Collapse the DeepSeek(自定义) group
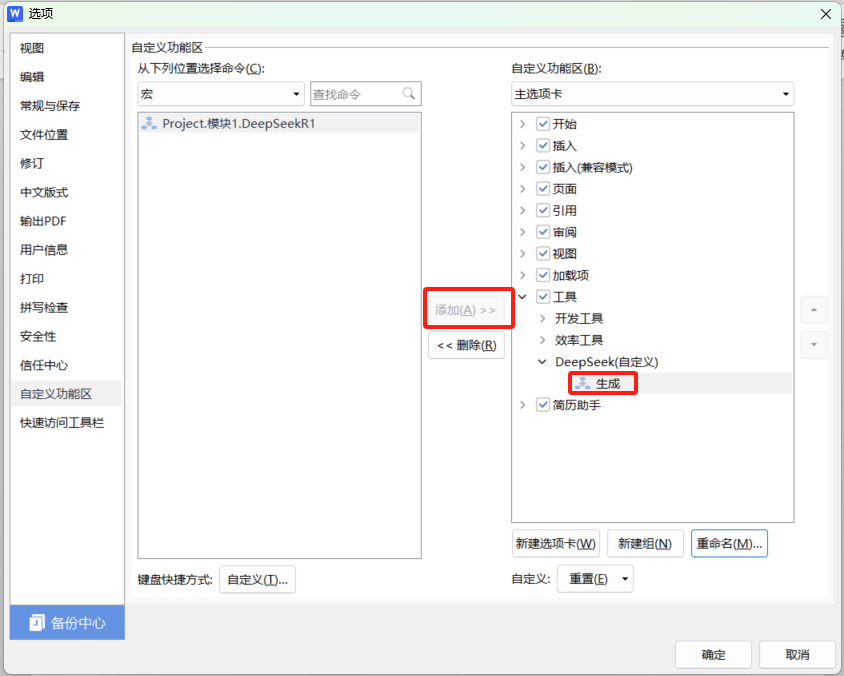 [542, 362]
